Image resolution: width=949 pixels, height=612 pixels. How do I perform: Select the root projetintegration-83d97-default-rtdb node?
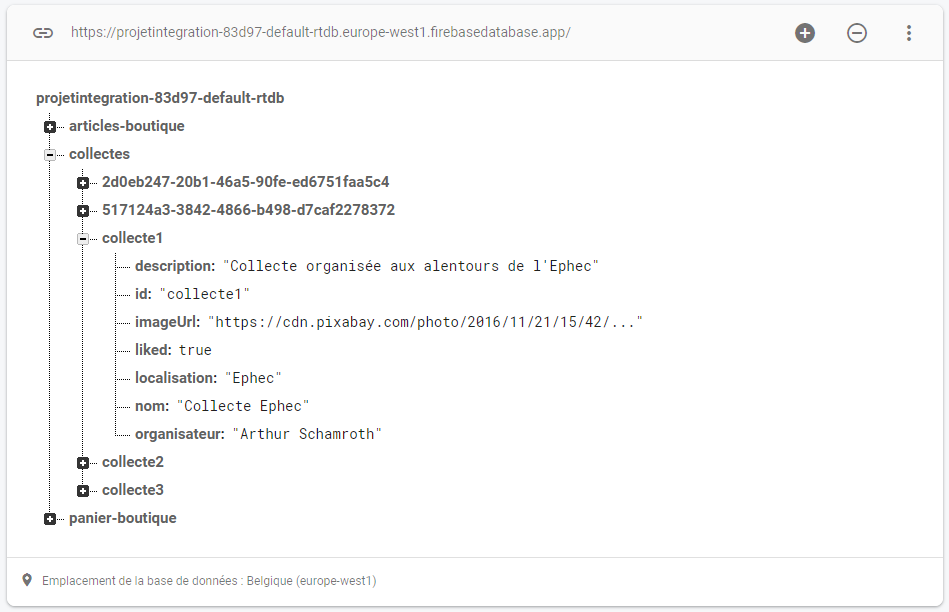coord(160,98)
